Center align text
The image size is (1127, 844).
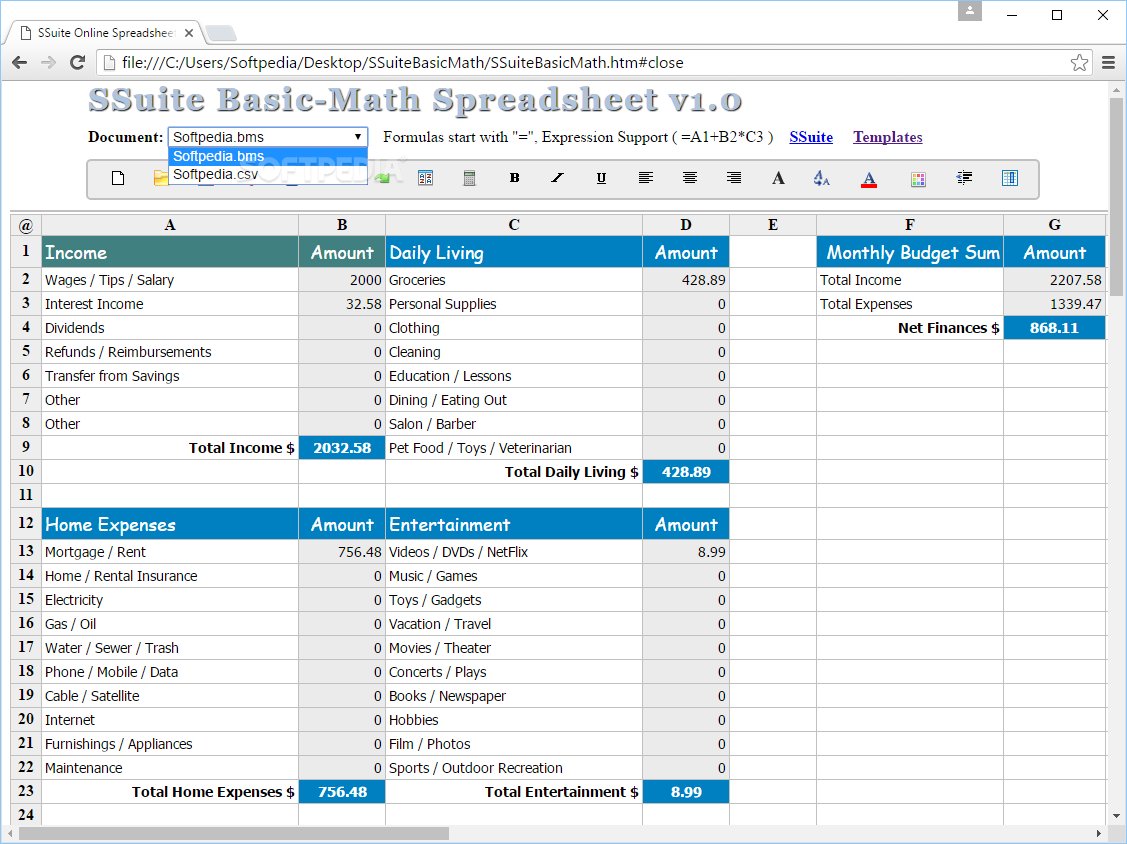pos(690,178)
